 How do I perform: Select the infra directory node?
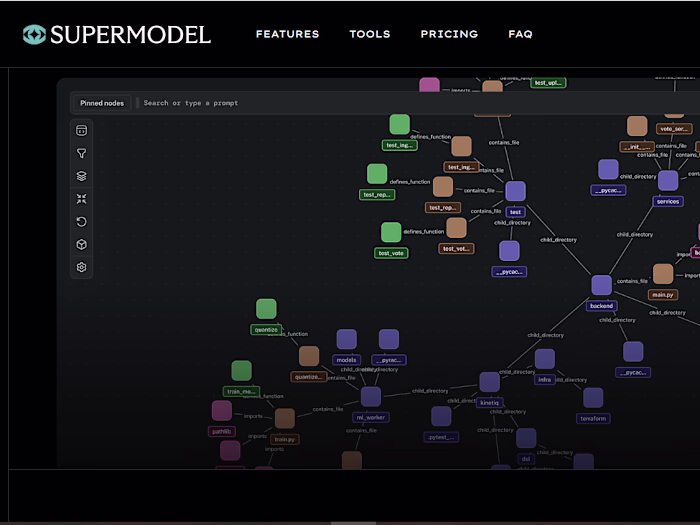[x=545, y=359]
